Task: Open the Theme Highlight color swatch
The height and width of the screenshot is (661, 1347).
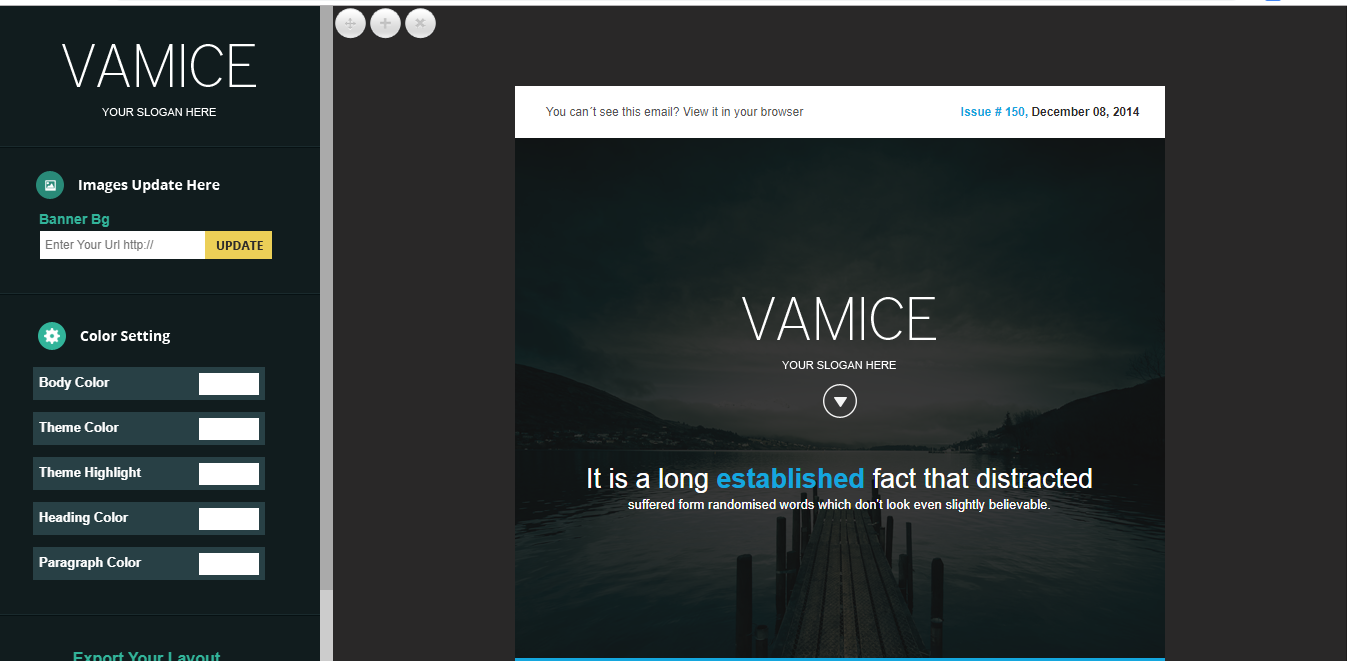Action: coord(228,474)
